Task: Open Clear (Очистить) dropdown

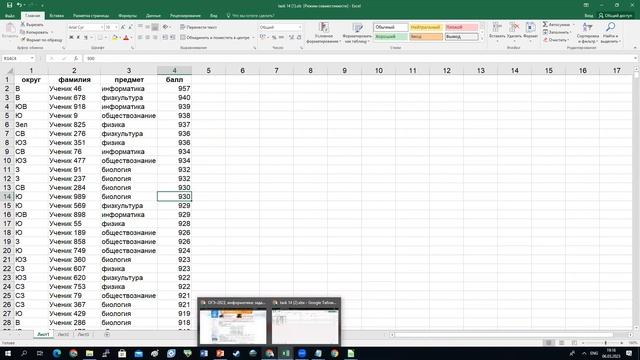Action: pyautogui.click(x=556, y=40)
